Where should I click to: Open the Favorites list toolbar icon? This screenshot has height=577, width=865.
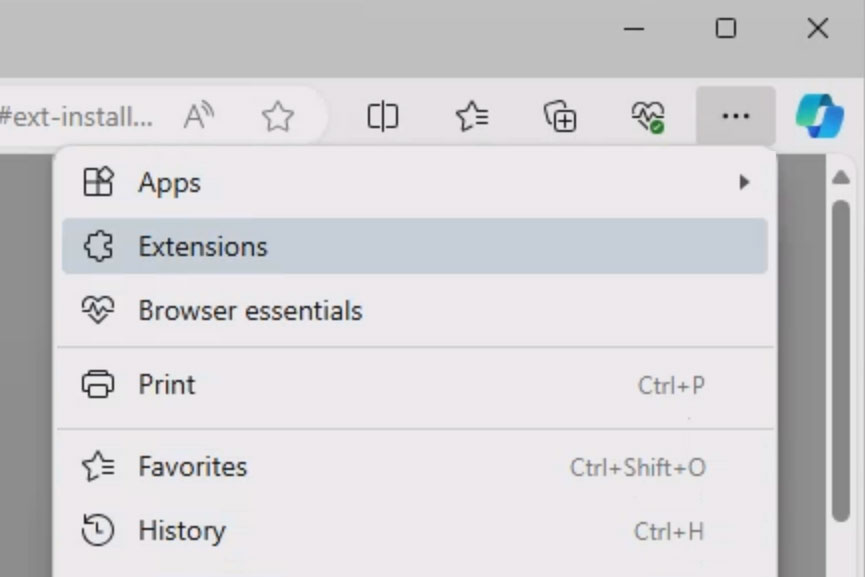click(x=471, y=116)
